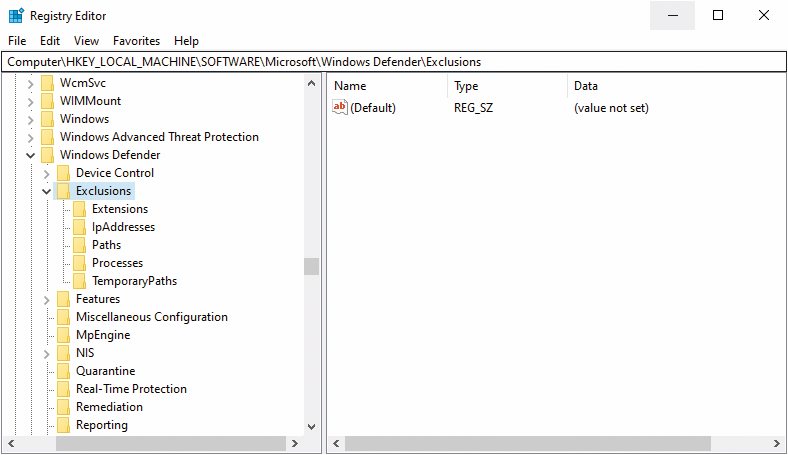
Task: Select the Extensions key label
Action: pos(120,209)
